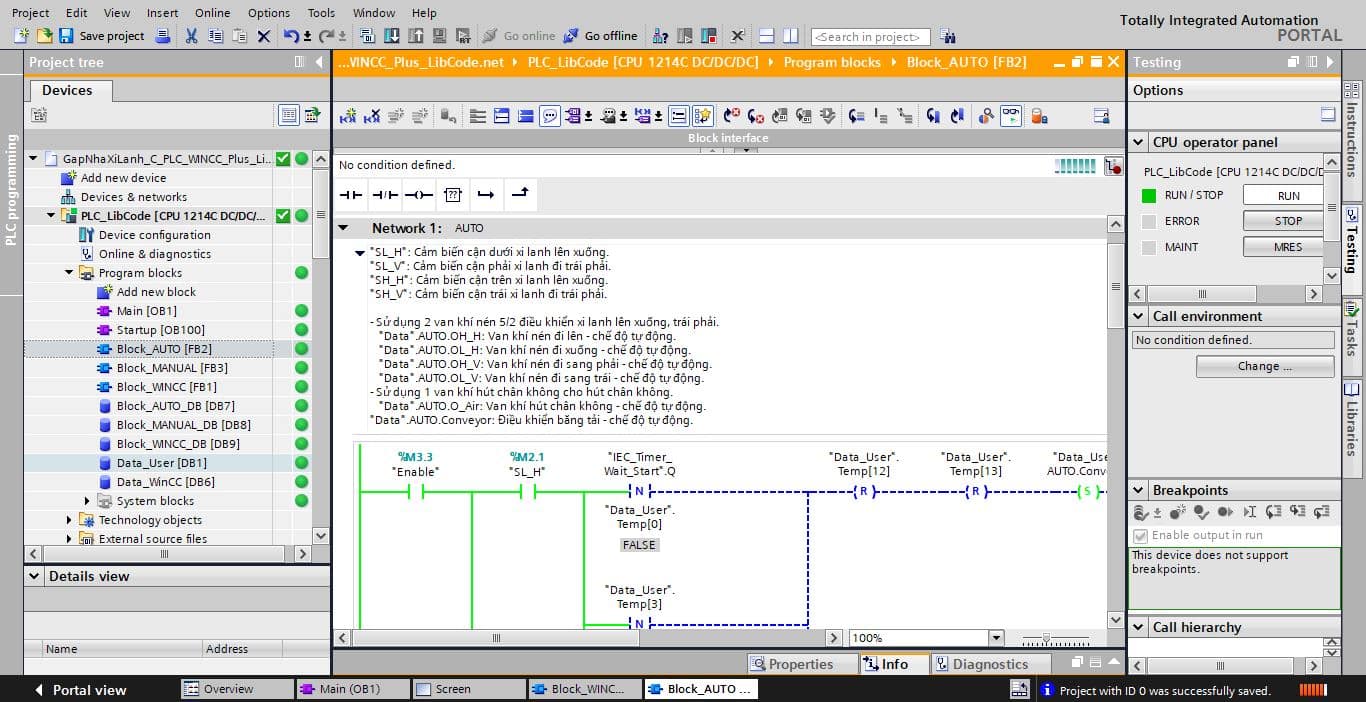Toggle the free-form comments speech bubble icon
This screenshot has height=702, width=1366.
click(550, 116)
